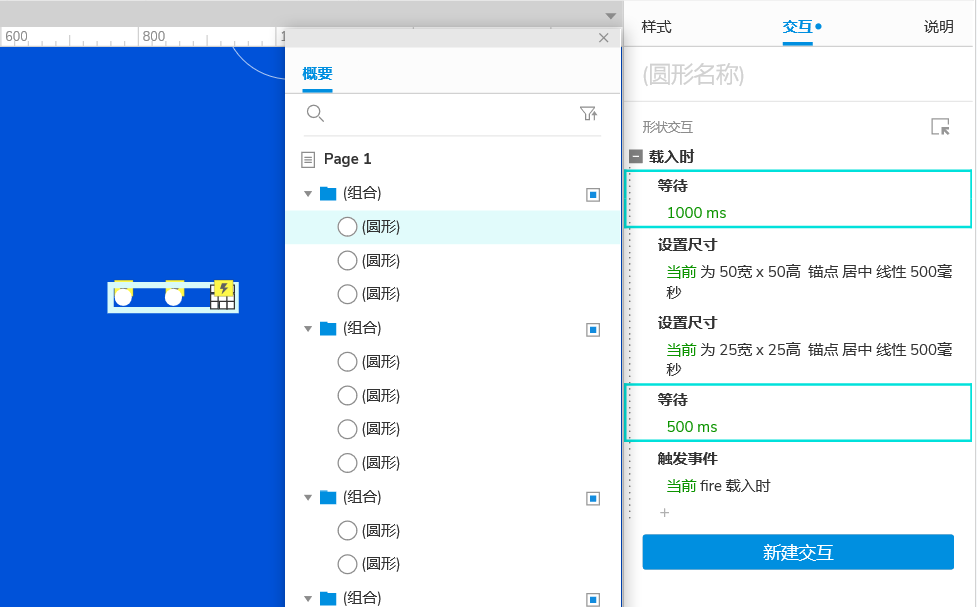The image size is (977, 607).
Task: Select first (圆形) in the second group
Action: 453,361
